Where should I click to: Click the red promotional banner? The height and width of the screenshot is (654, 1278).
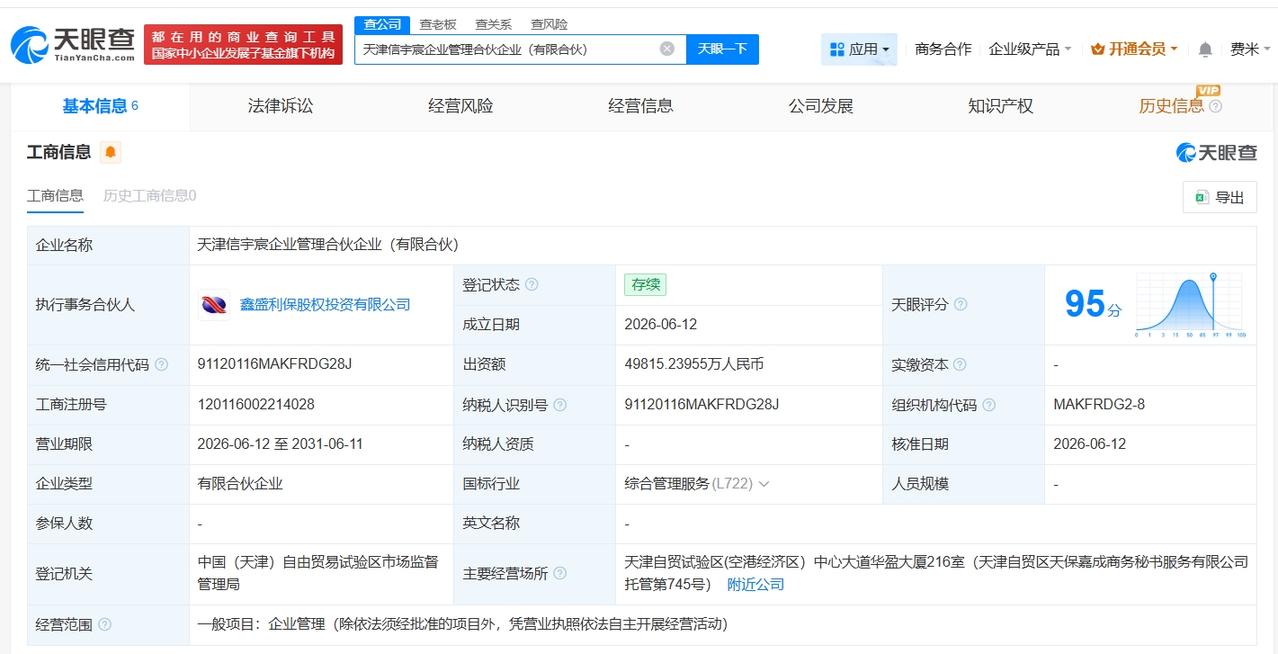243,45
